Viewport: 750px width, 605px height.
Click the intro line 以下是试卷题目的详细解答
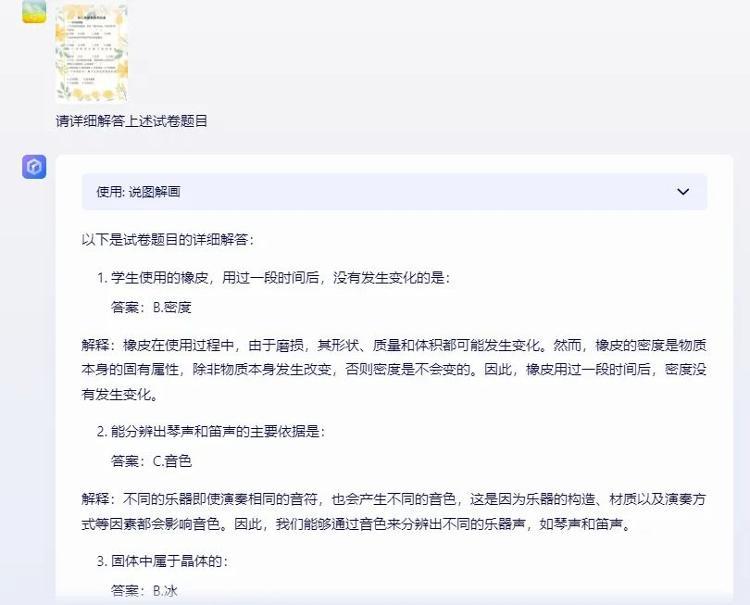(167, 239)
